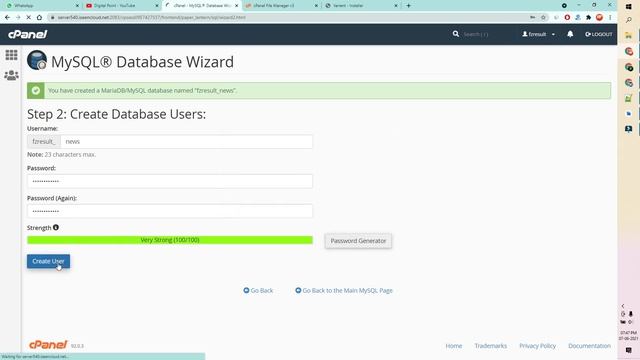
Task: Focus the Username input field
Action: [187, 142]
